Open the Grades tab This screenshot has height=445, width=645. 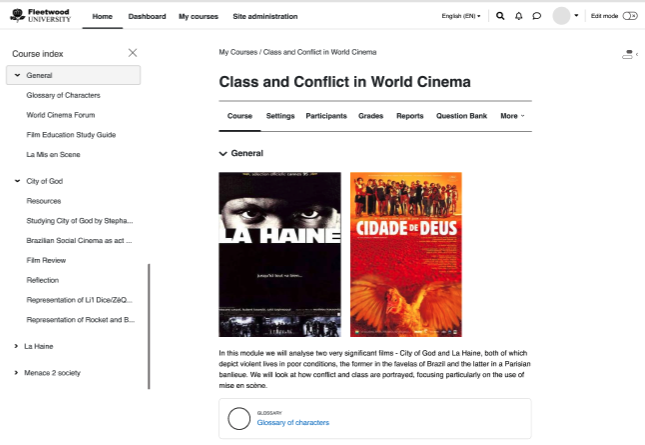point(371,116)
